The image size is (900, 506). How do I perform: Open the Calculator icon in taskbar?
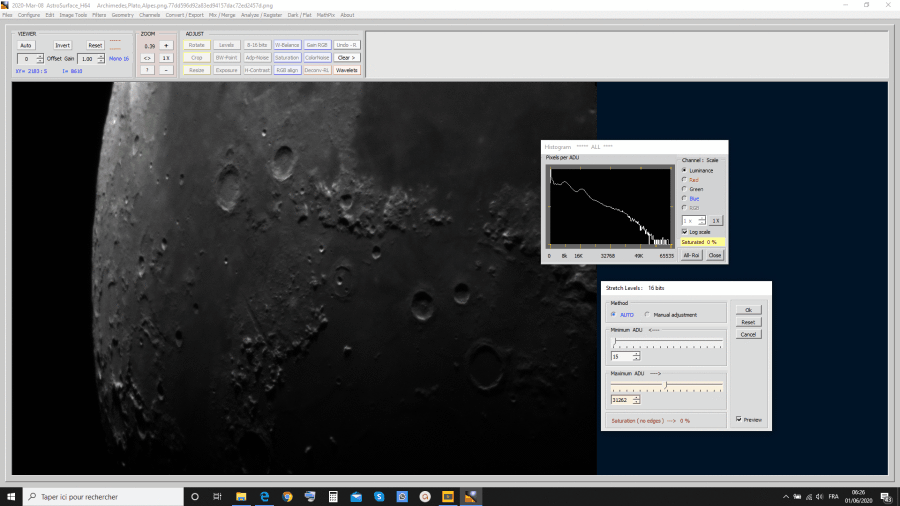point(333,496)
